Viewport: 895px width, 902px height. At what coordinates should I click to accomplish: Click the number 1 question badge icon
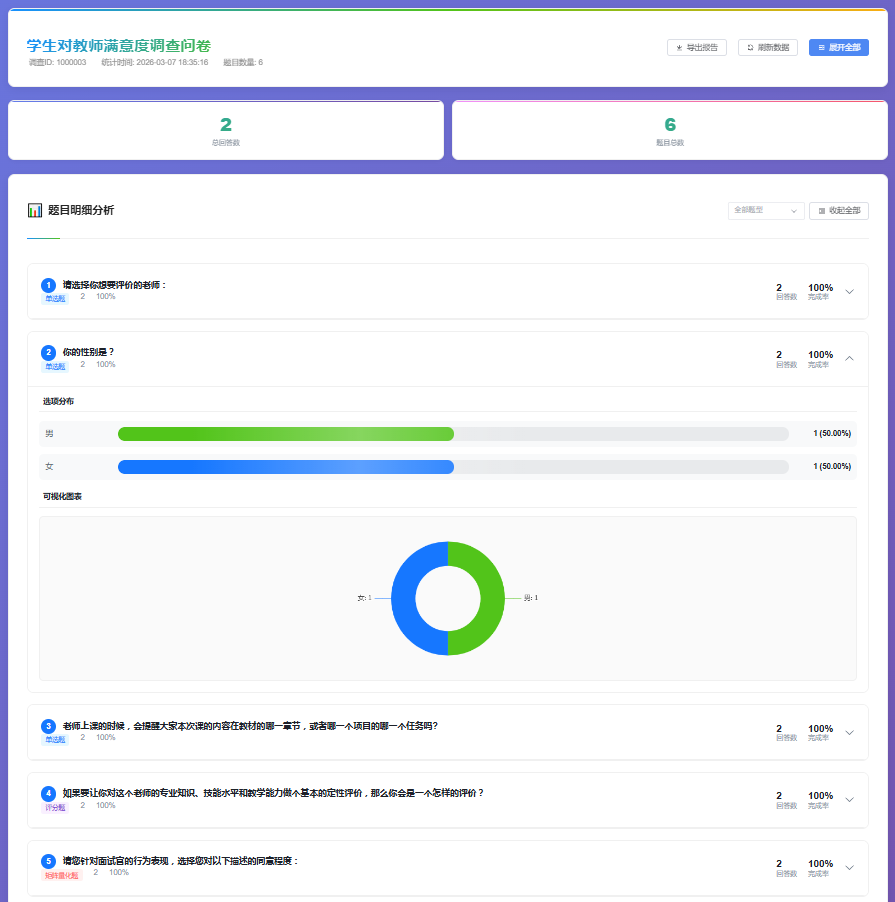click(48, 285)
